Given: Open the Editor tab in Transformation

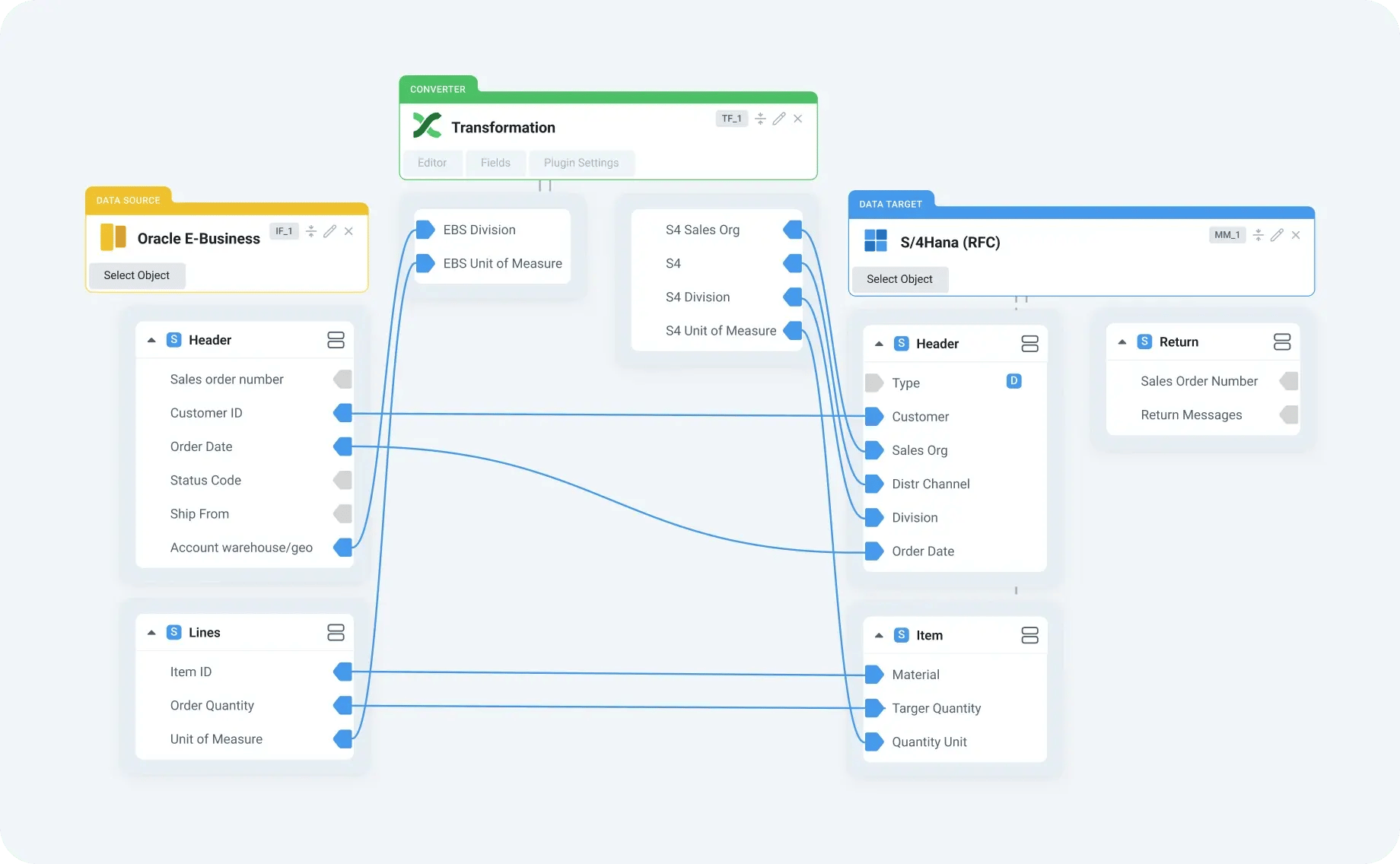Looking at the screenshot, I should point(432,163).
